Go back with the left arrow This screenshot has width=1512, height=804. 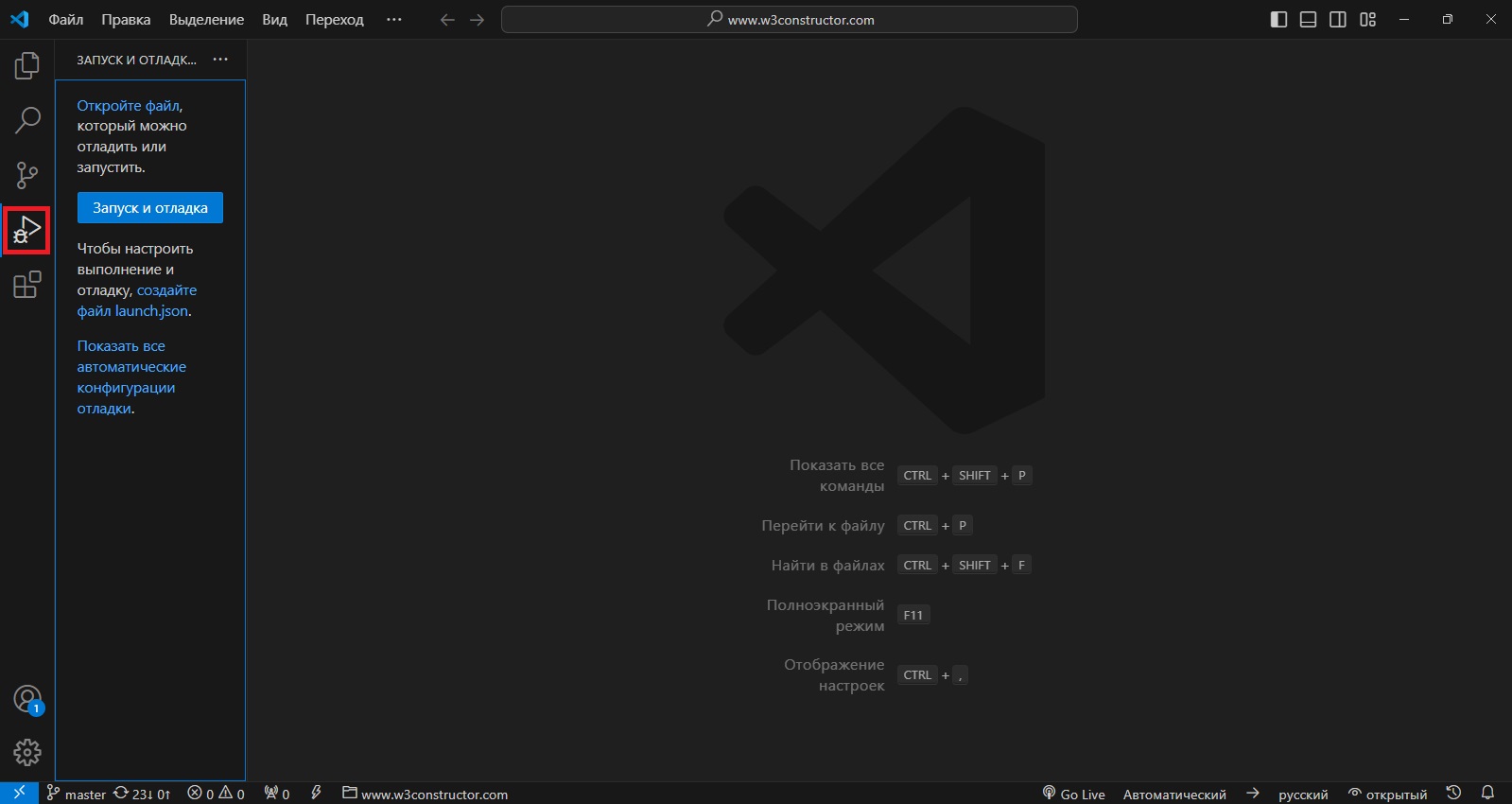pyautogui.click(x=447, y=20)
